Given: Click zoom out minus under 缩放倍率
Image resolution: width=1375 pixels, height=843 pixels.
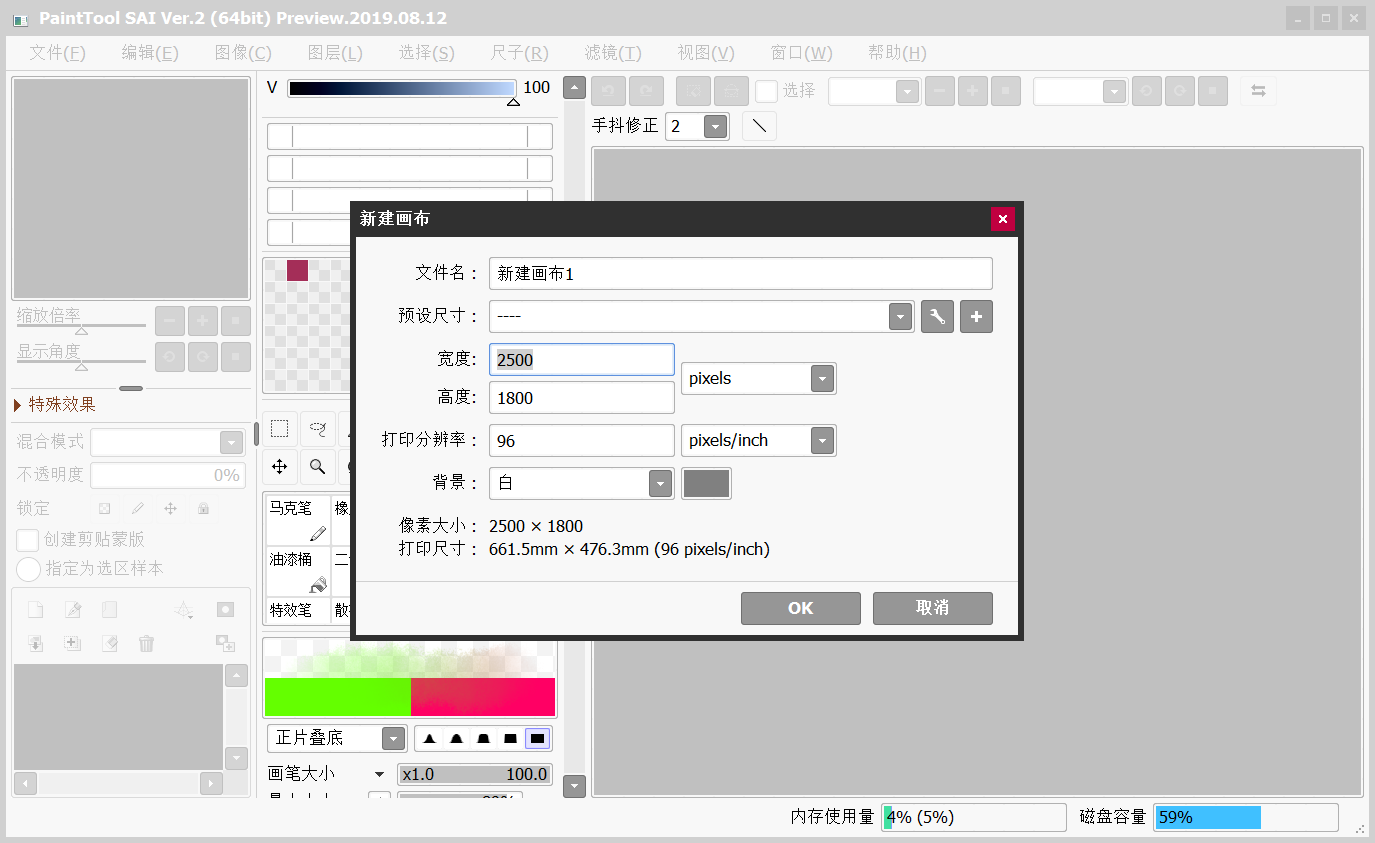Looking at the screenshot, I should [x=170, y=321].
